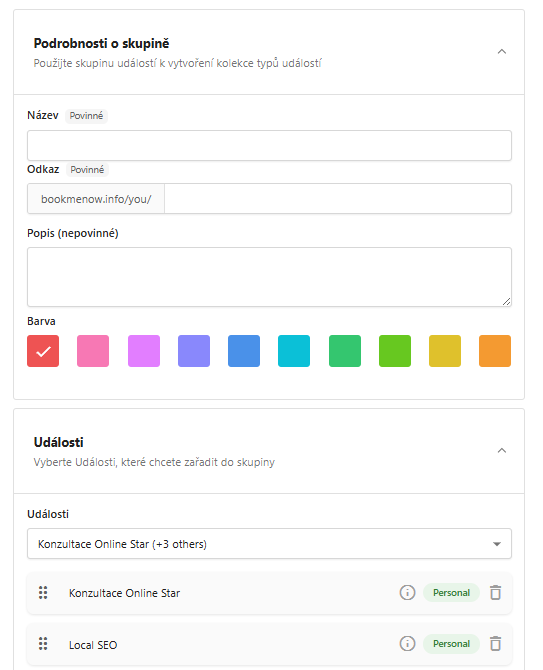Pick the blue color swatch
Viewport: 543px width, 670px height.
click(x=244, y=351)
